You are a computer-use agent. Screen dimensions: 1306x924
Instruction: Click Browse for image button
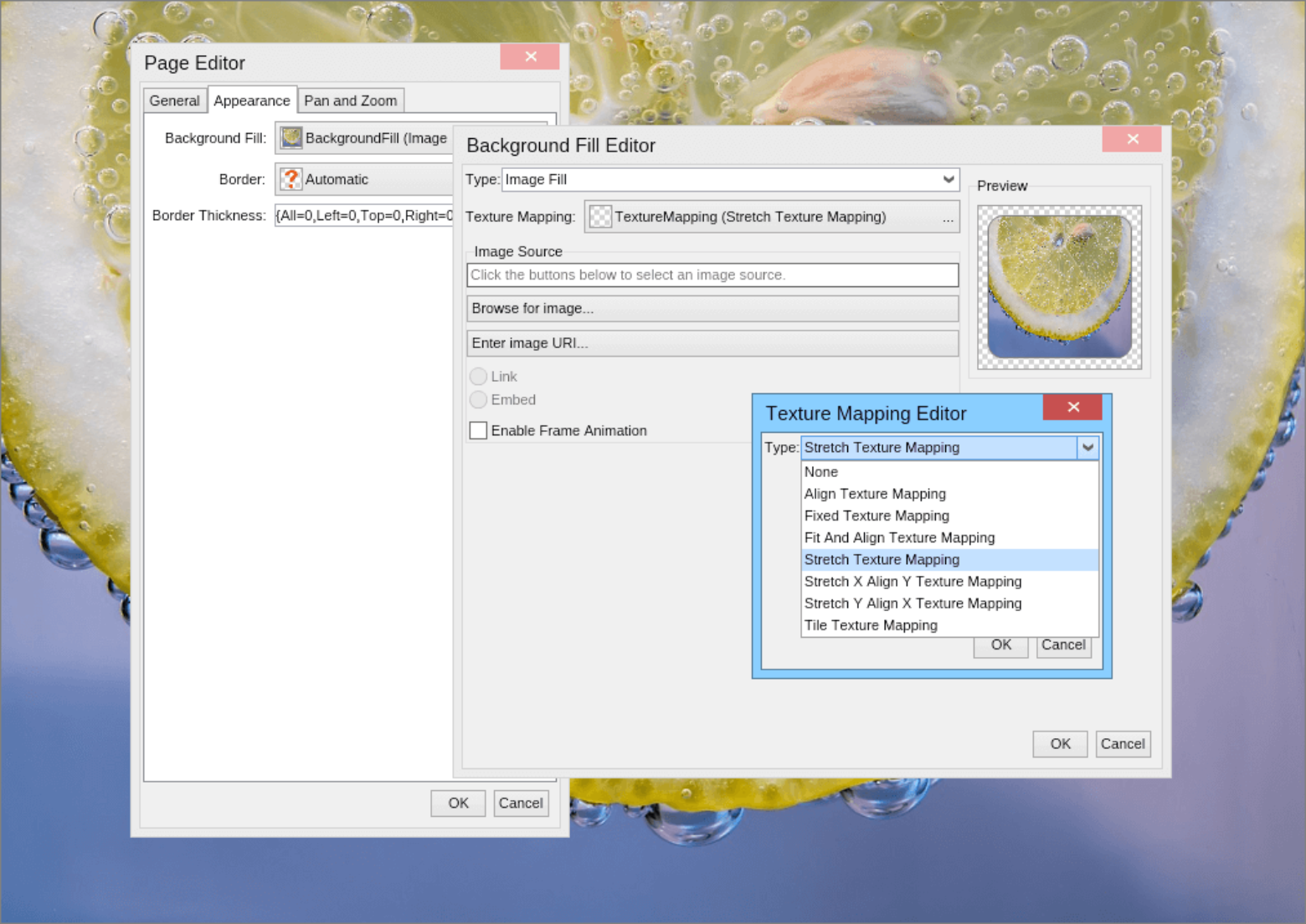(712, 309)
